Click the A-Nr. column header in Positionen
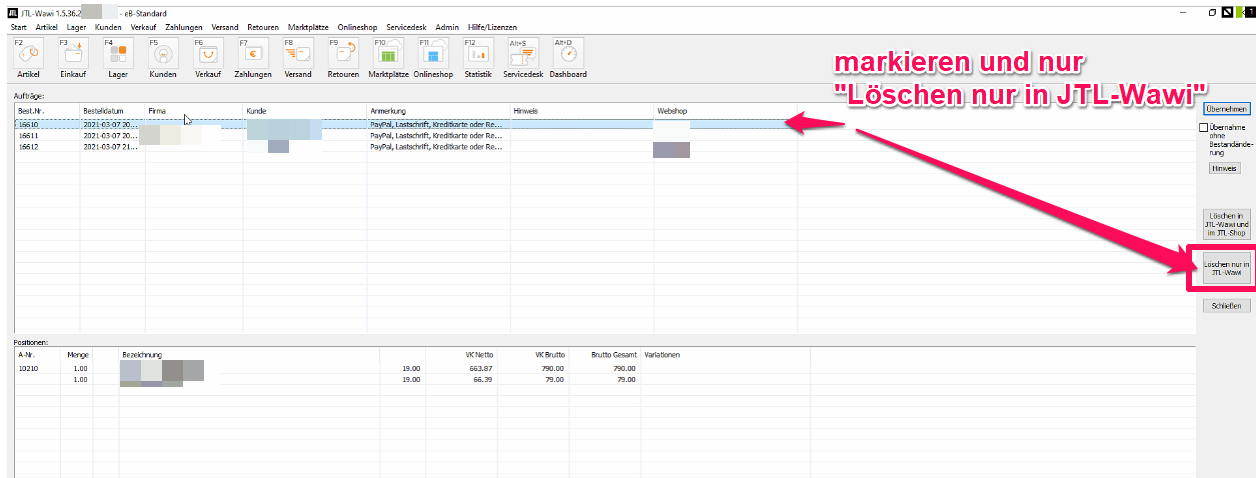Image resolution: width=1256 pixels, height=478 pixels. pyautogui.click(x=35, y=354)
